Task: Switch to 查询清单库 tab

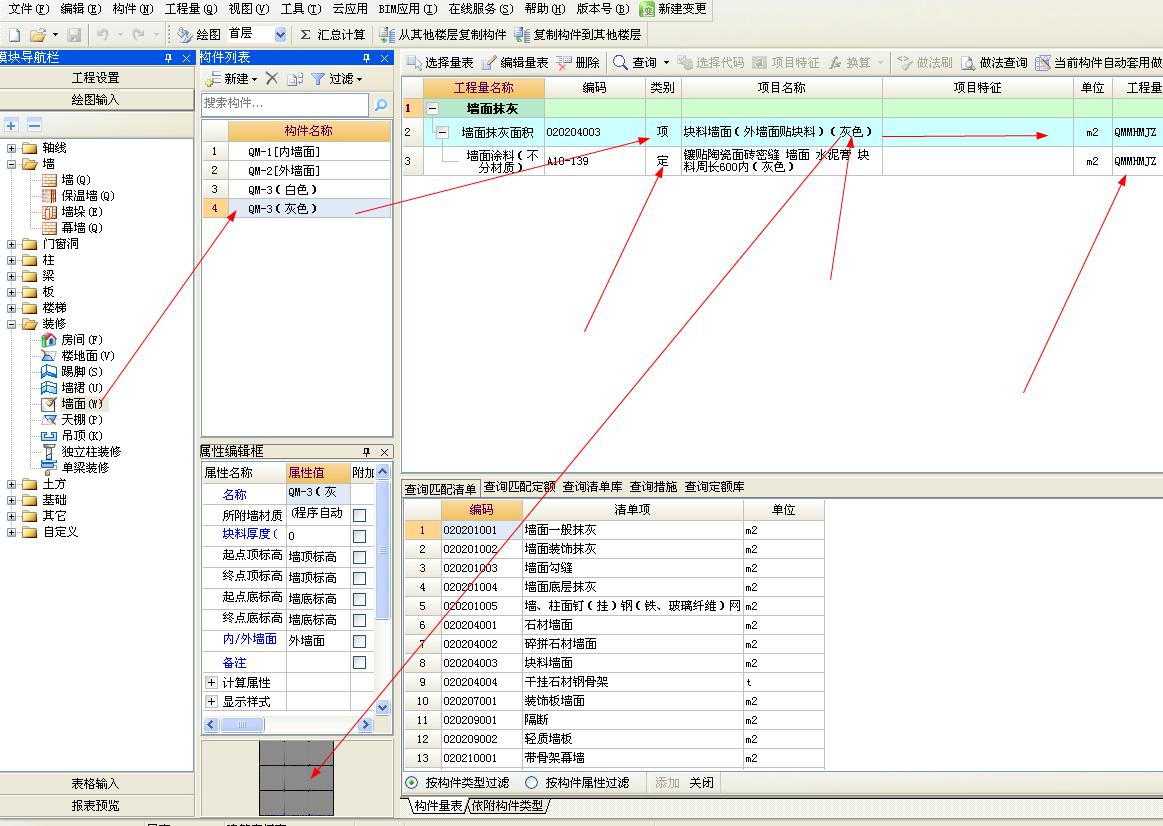Action: (592, 487)
